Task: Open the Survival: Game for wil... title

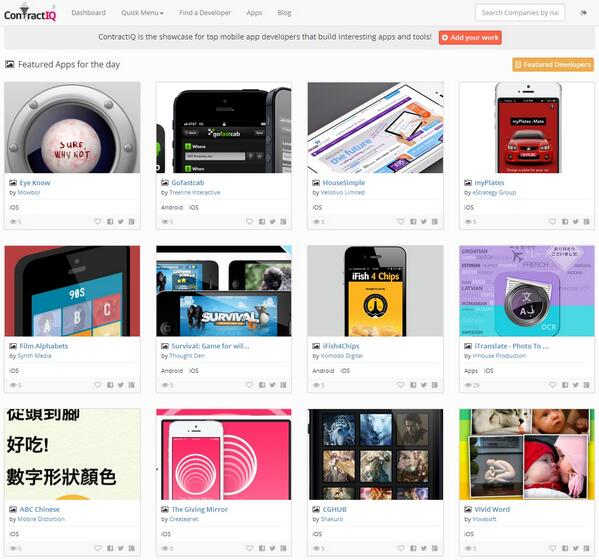Action: 210,346
